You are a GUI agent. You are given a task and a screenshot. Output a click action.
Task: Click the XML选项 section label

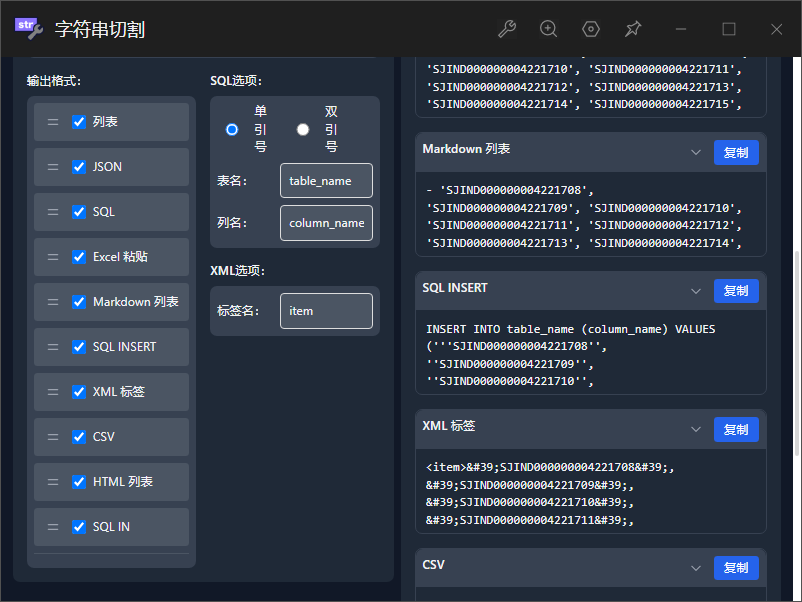(x=237, y=271)
